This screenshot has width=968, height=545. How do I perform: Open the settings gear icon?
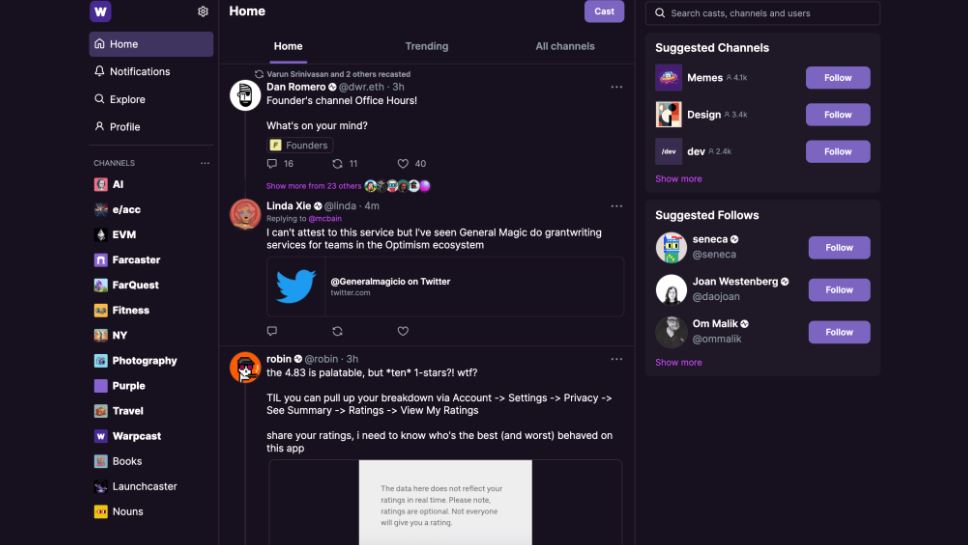tap(203, 12)
